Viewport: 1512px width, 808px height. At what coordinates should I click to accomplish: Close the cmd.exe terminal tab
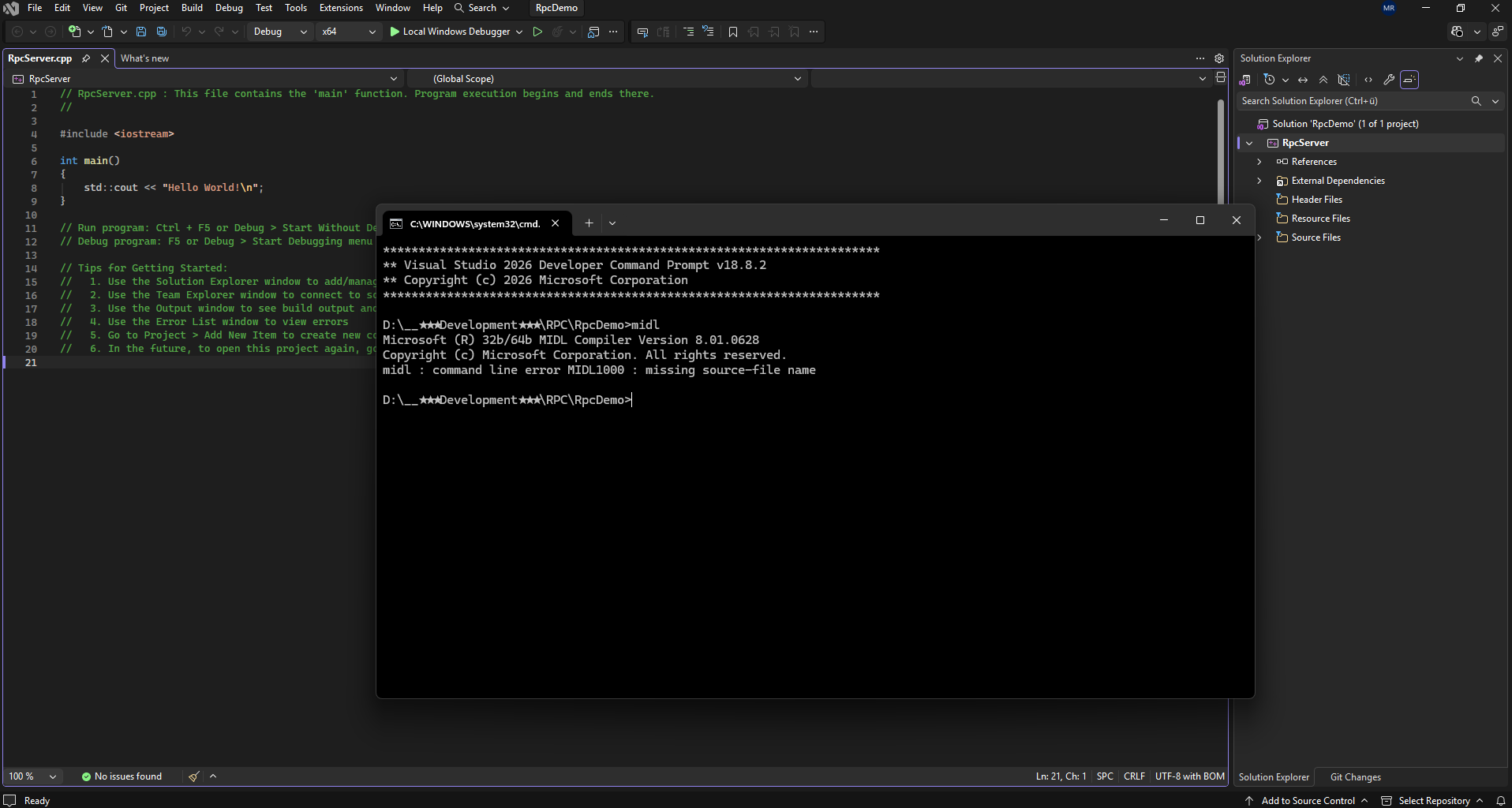(x=556, y=223)
